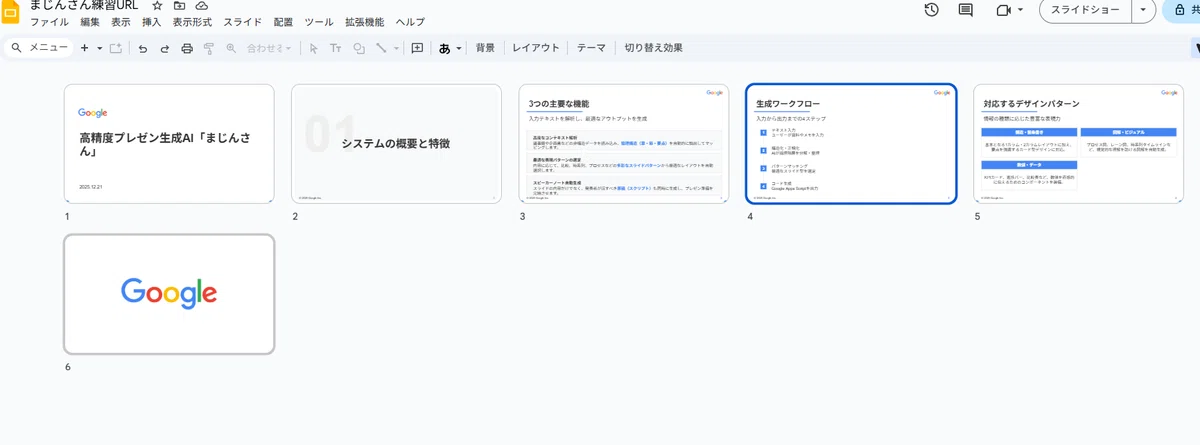Viewport: 1200px width, 445px height.
Task: Click the share lock button
Action: (x=1180, y=10)
